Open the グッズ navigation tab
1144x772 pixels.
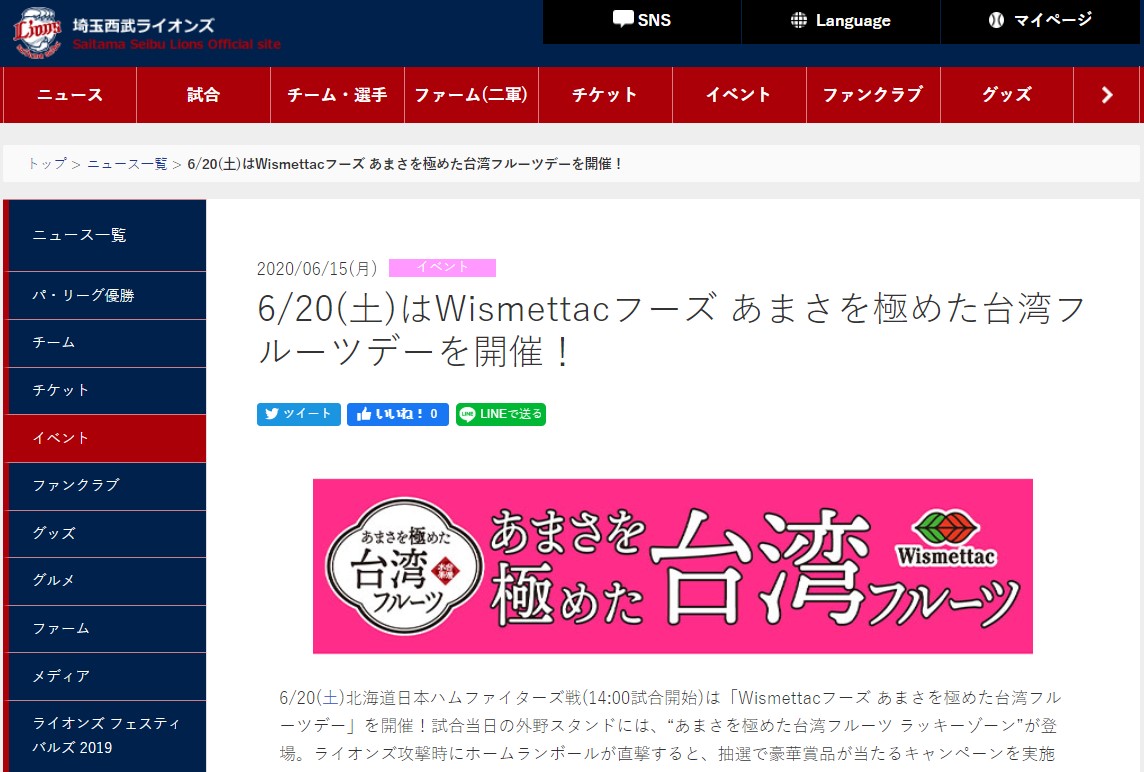[x=1007, y=95]
